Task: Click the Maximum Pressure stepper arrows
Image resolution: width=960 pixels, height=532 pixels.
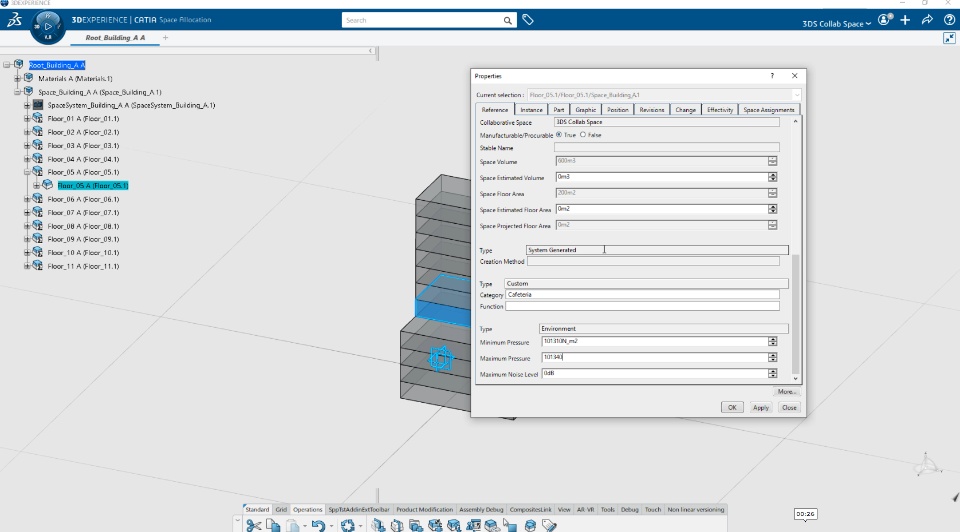Action: click(x=773, y=358)
